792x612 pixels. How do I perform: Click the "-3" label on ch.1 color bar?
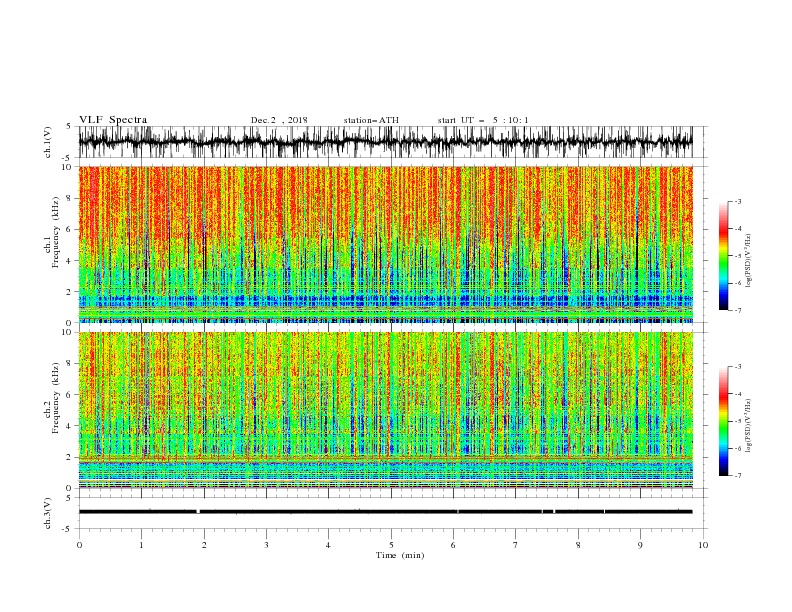tap(737, 201)
